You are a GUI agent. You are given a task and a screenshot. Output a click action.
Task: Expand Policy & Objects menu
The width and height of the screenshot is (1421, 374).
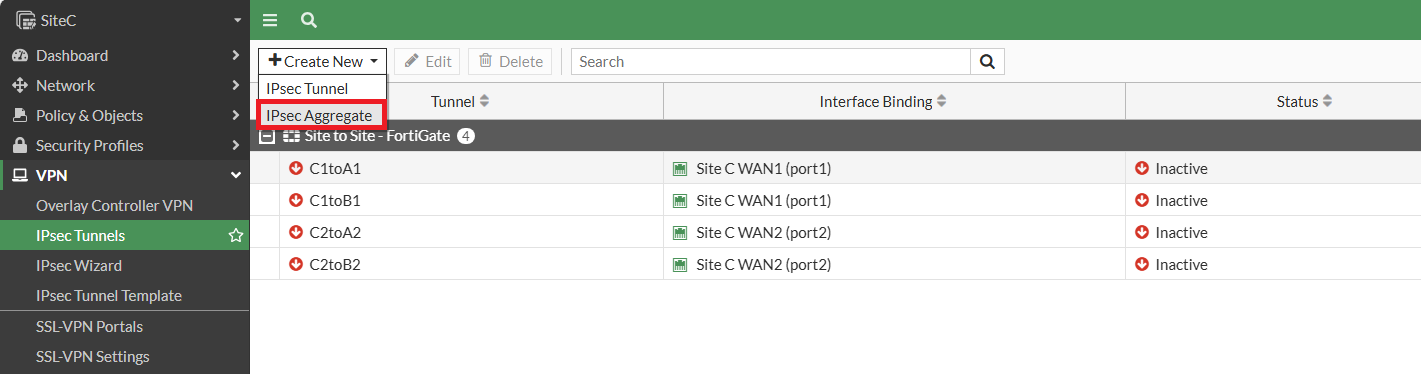click(235, 115)
